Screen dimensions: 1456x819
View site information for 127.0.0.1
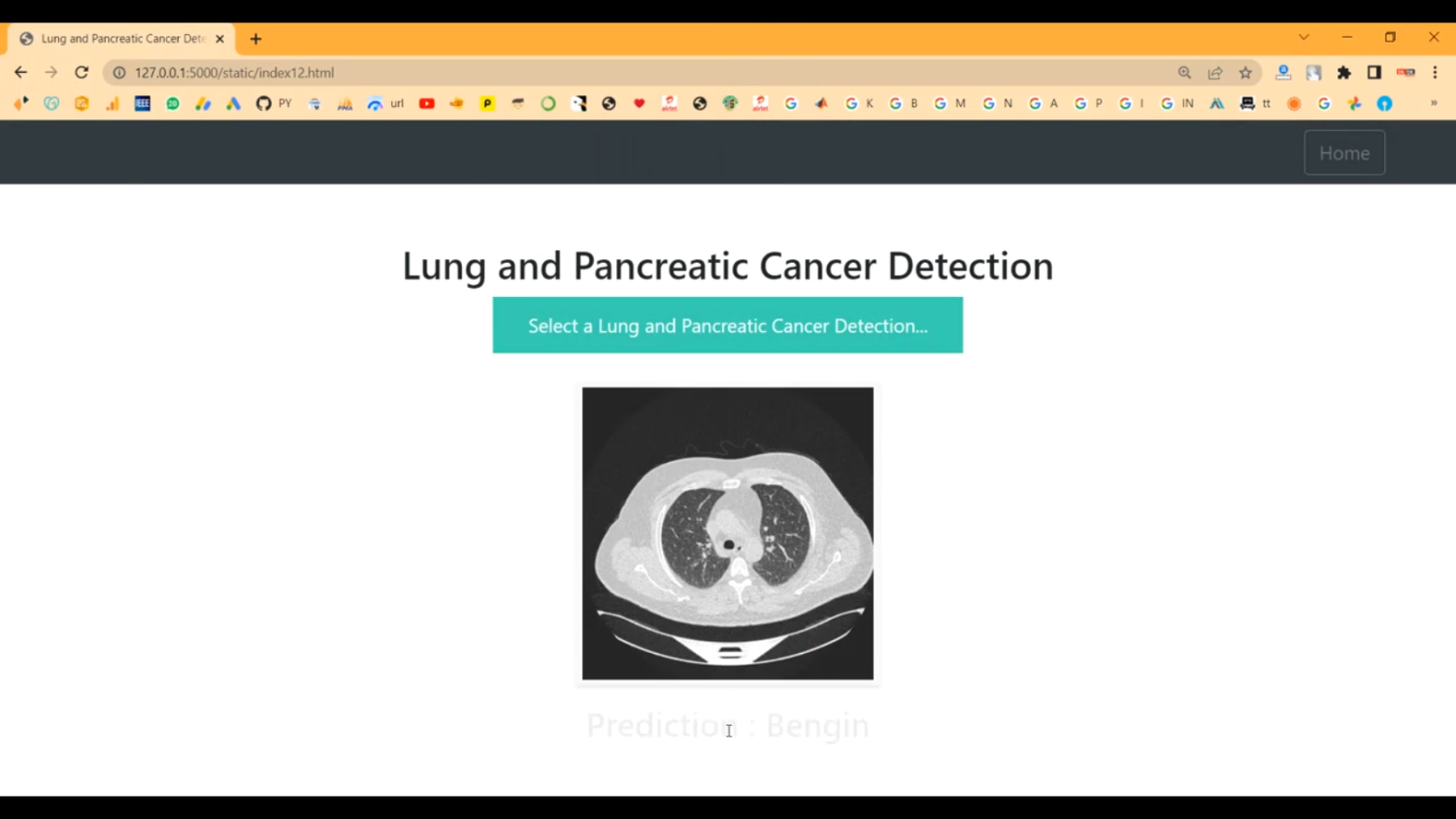point(119,73)
